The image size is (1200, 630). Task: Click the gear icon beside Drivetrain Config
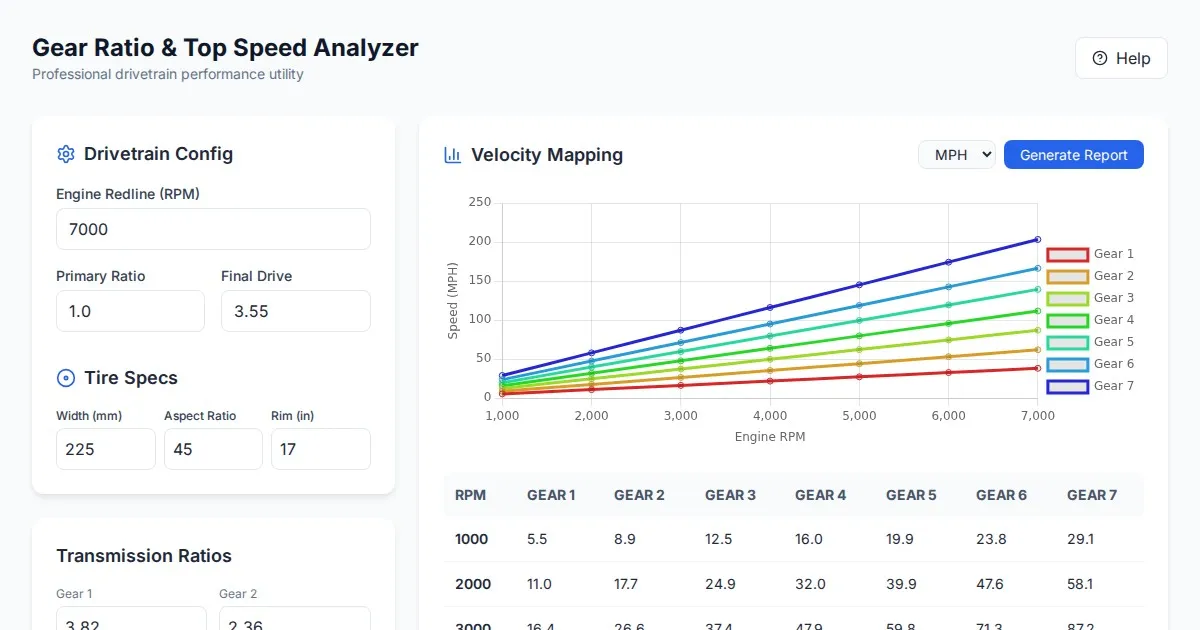click(66, 154)
